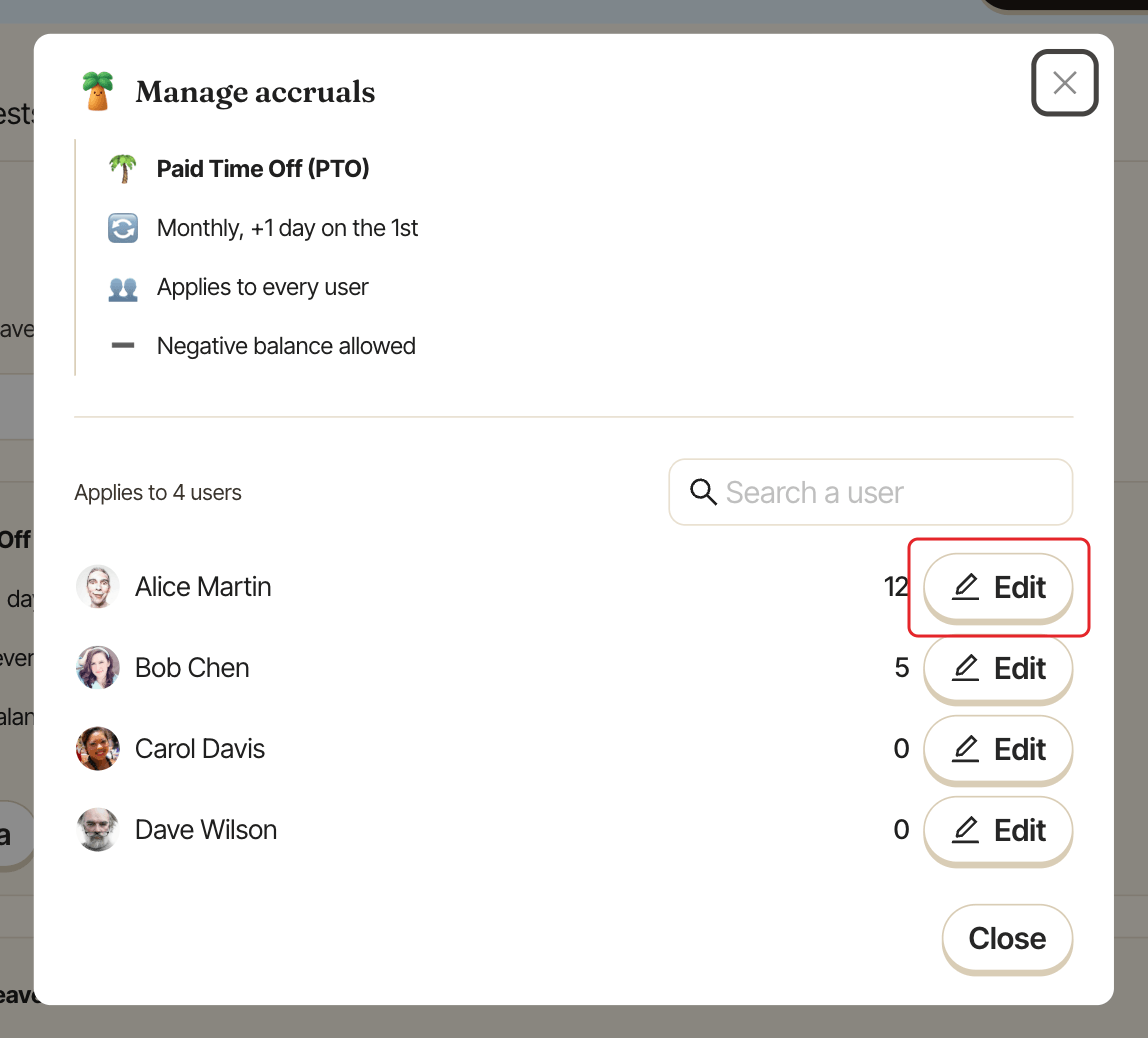Click Bob Chen's avatar
Screen dimensions: 1148x1038
[x=97, y=668]
